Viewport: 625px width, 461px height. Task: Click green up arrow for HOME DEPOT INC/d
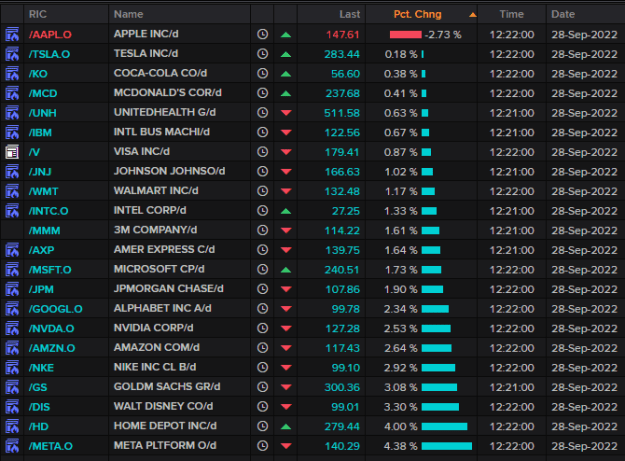click(x=286, y=427)
